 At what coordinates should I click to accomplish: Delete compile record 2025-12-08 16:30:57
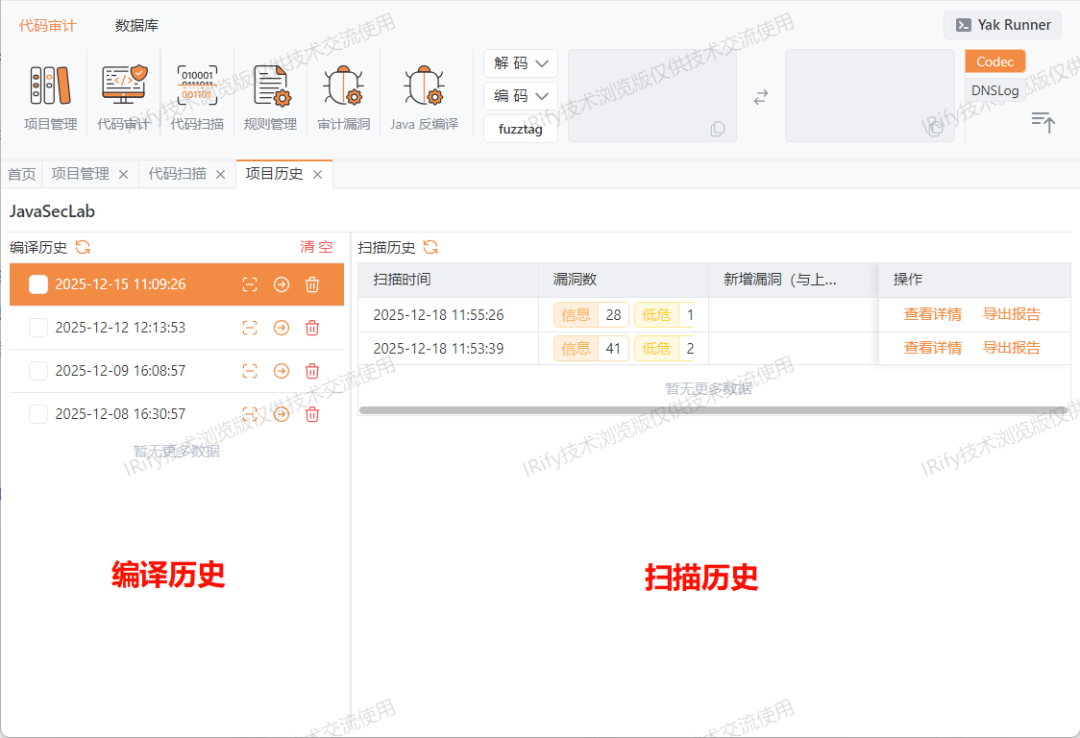click(x=312, y=414)
